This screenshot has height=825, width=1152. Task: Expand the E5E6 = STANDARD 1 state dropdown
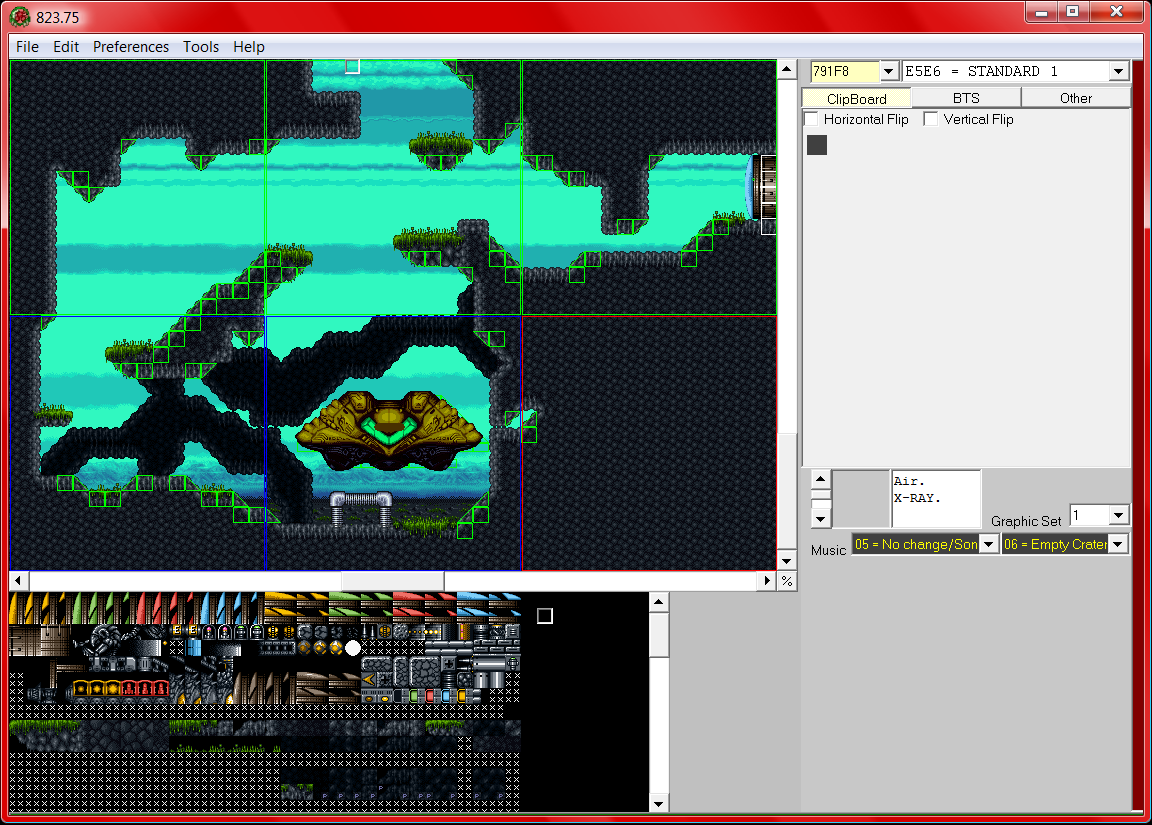coord(1119,72)
